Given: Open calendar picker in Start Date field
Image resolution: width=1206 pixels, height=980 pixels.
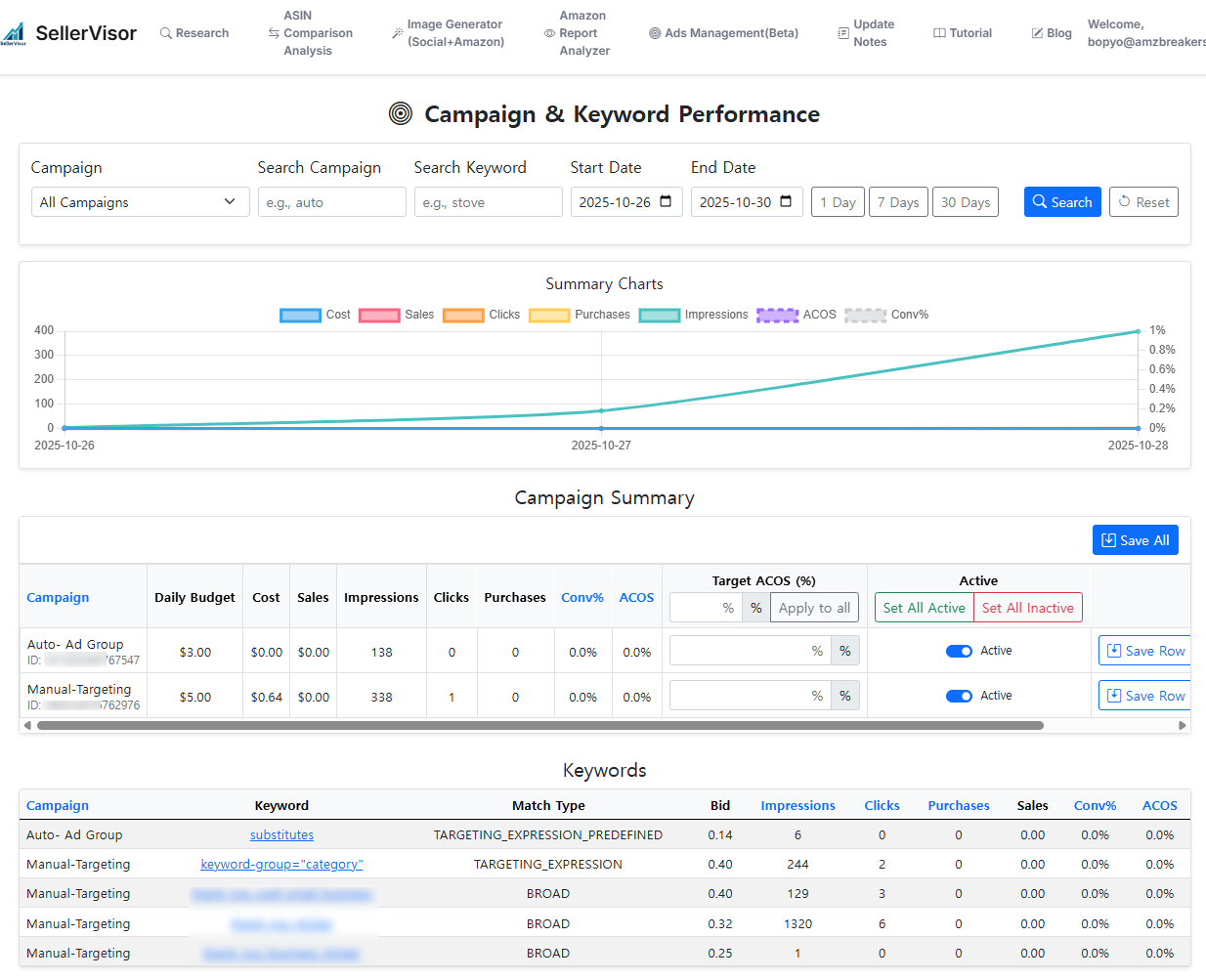Looking at the screenshot, I should [x=666, y=202].
